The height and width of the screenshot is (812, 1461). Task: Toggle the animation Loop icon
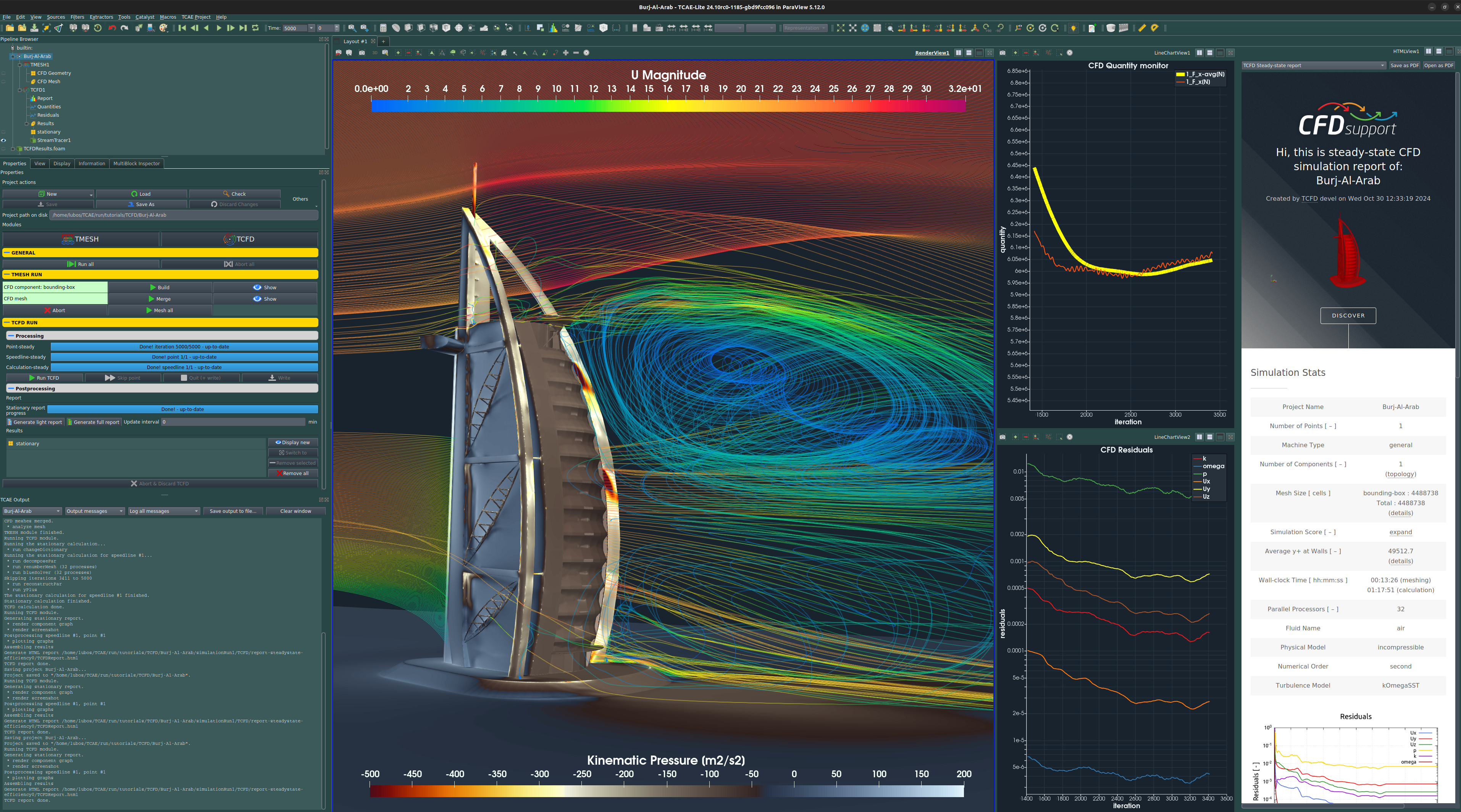pyautogui.click(x=256, y=28)
